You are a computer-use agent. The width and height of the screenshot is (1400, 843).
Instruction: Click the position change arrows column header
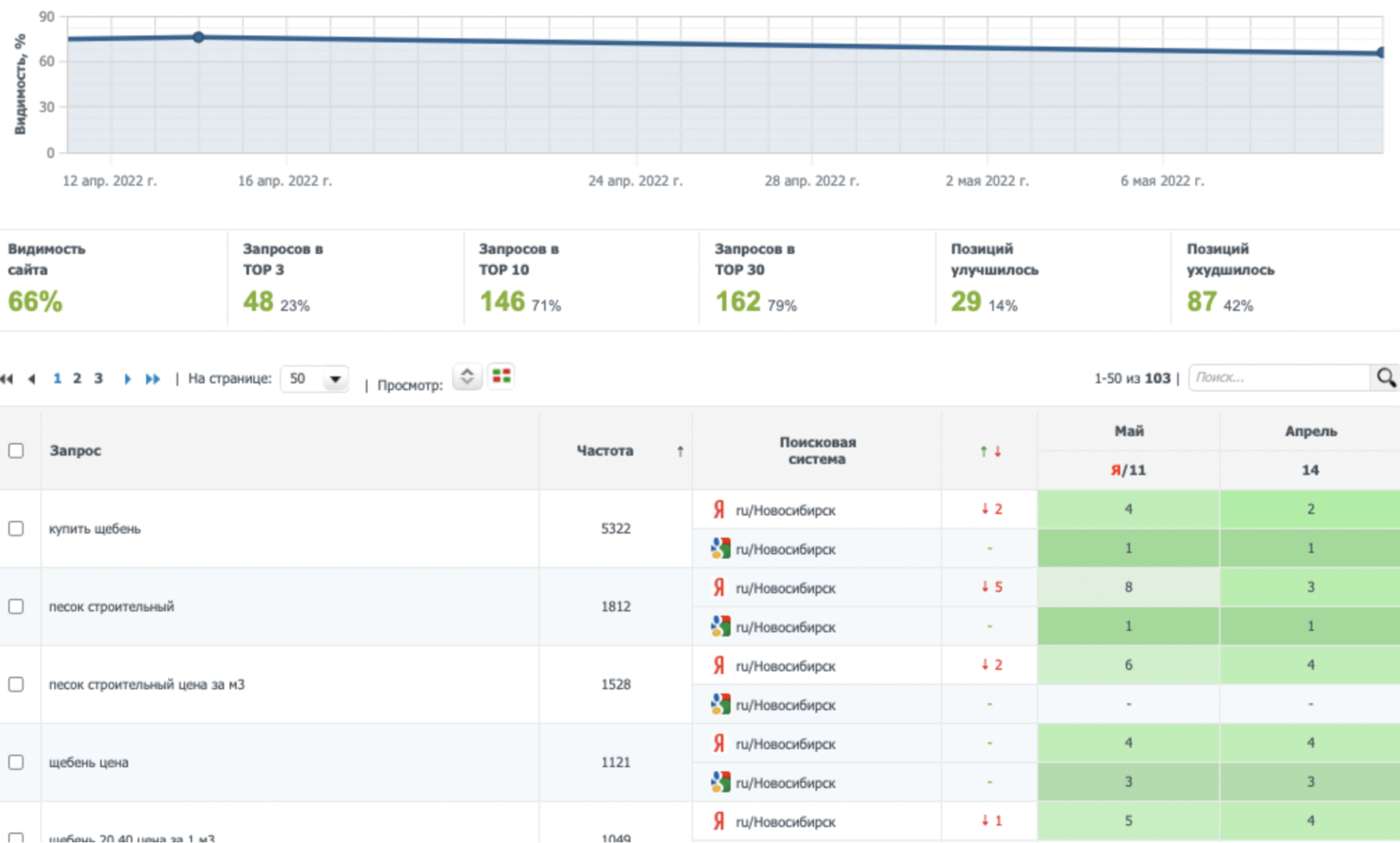click(990, 451)
